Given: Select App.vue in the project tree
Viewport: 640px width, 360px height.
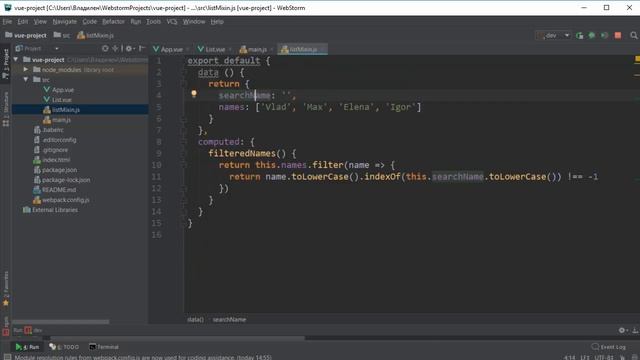Looking at the screenshot, I should (63, 90).
